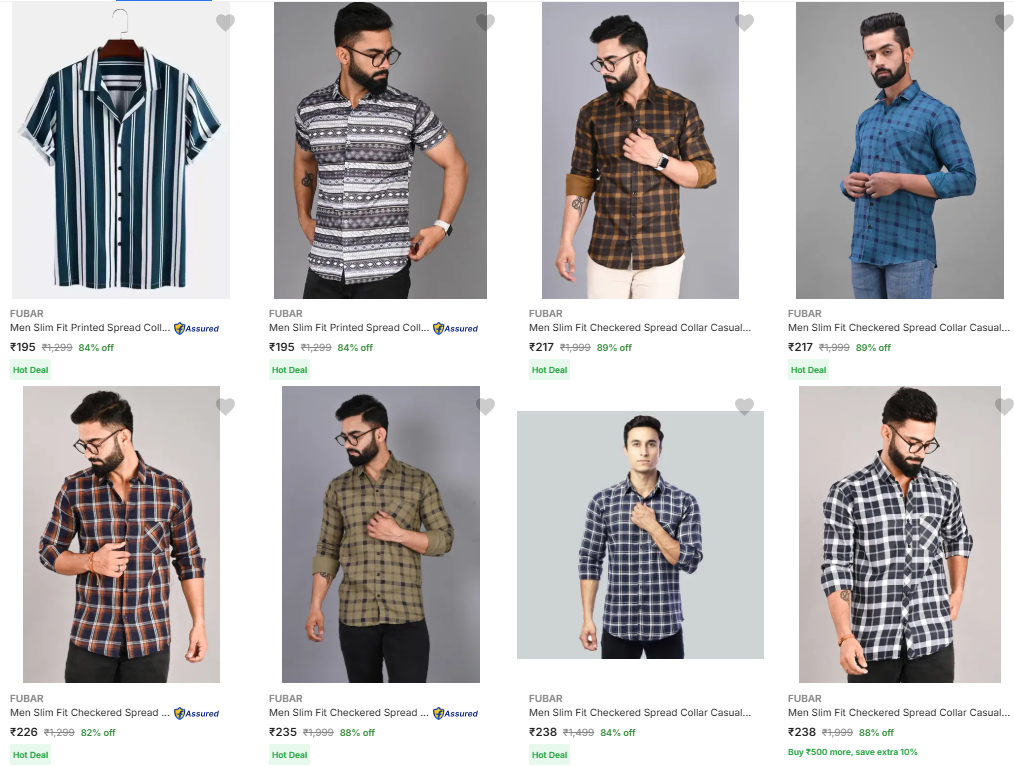The height and width of the screenshot is (766, 1014).
Task: Tap heart icon on blue checkered shirt
Action: (1003, 22)
